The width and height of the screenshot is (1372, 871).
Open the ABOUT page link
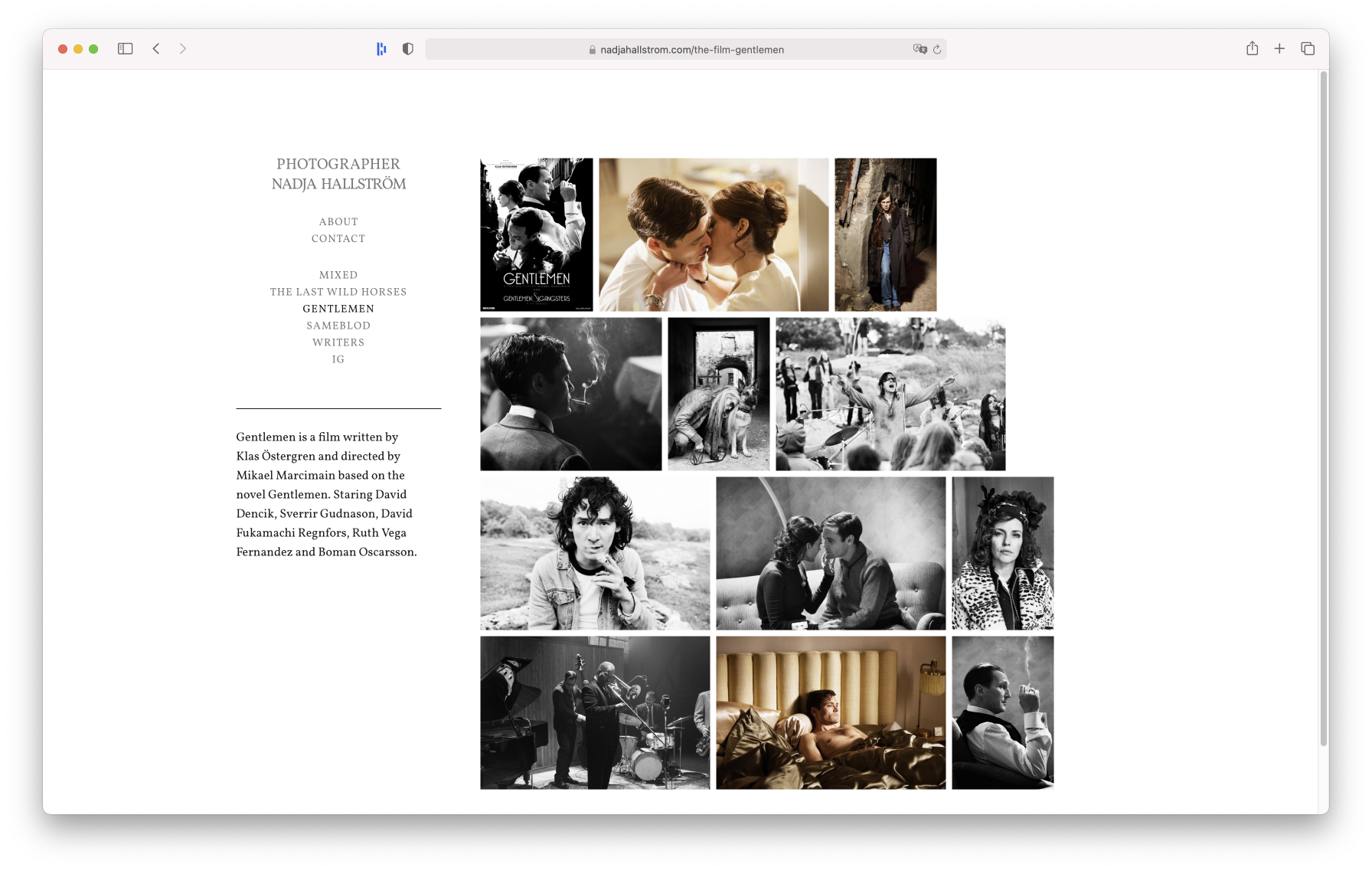tap(338, 222)
